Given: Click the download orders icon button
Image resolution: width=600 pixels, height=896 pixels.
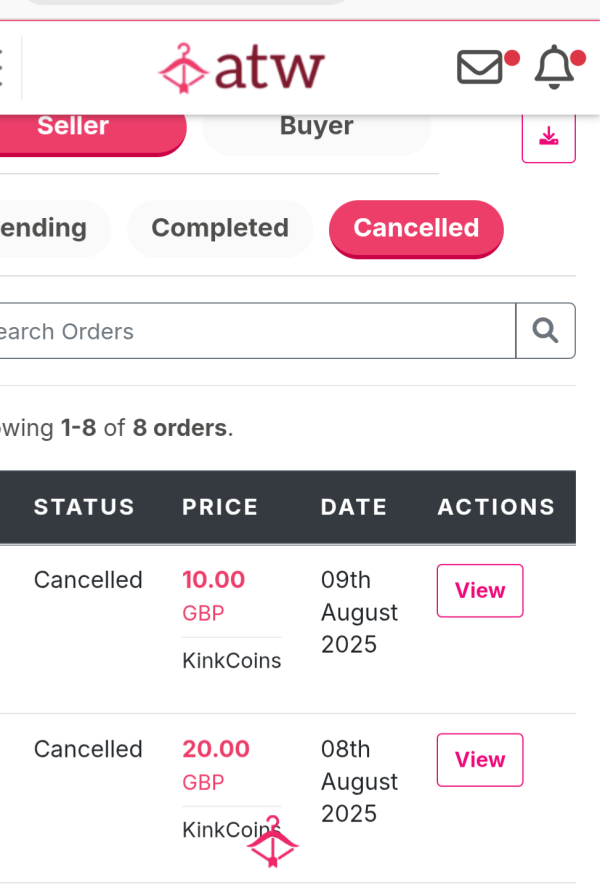Looking at the screenshot, I should 549,136.
